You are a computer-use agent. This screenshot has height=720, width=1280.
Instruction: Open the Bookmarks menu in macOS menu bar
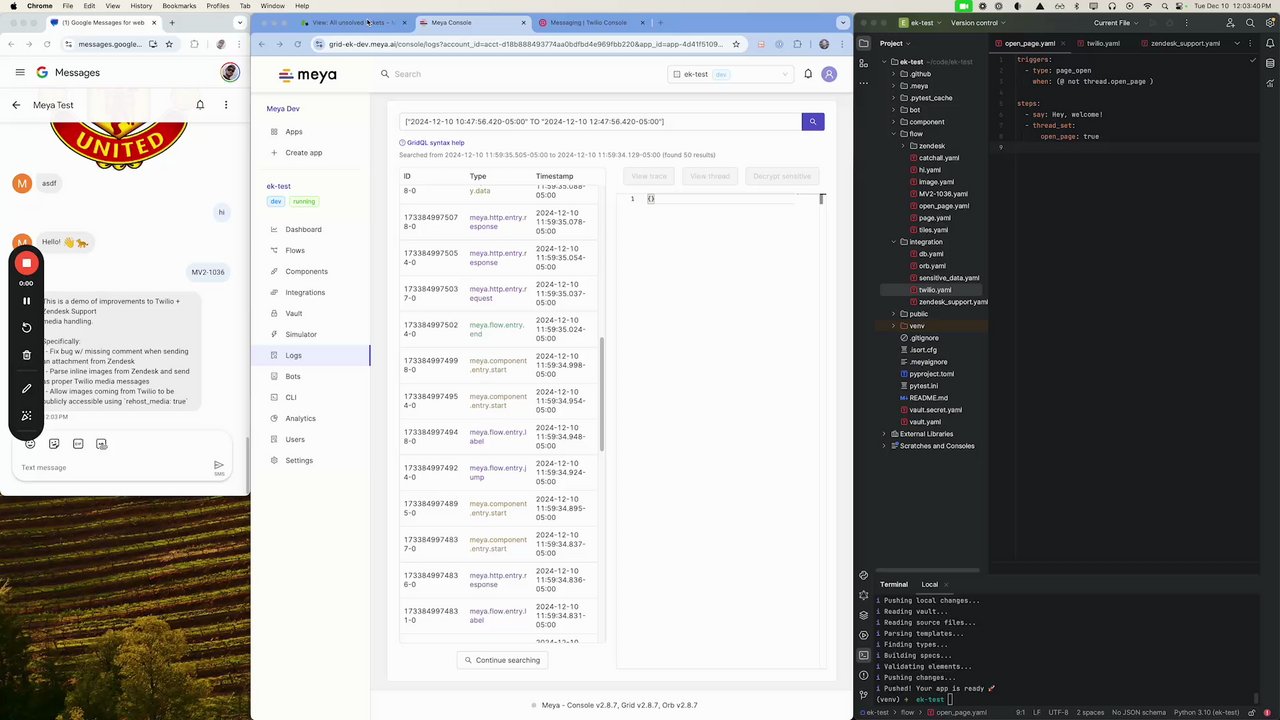179,6
